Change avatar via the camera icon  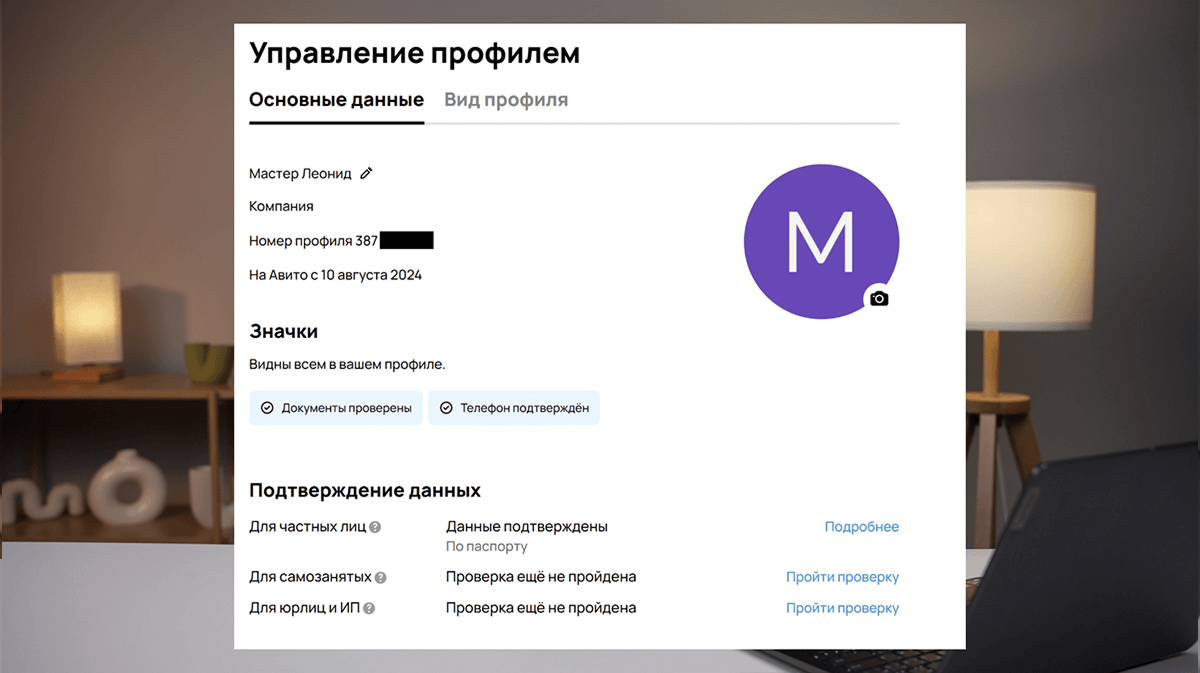pos(878,298)
